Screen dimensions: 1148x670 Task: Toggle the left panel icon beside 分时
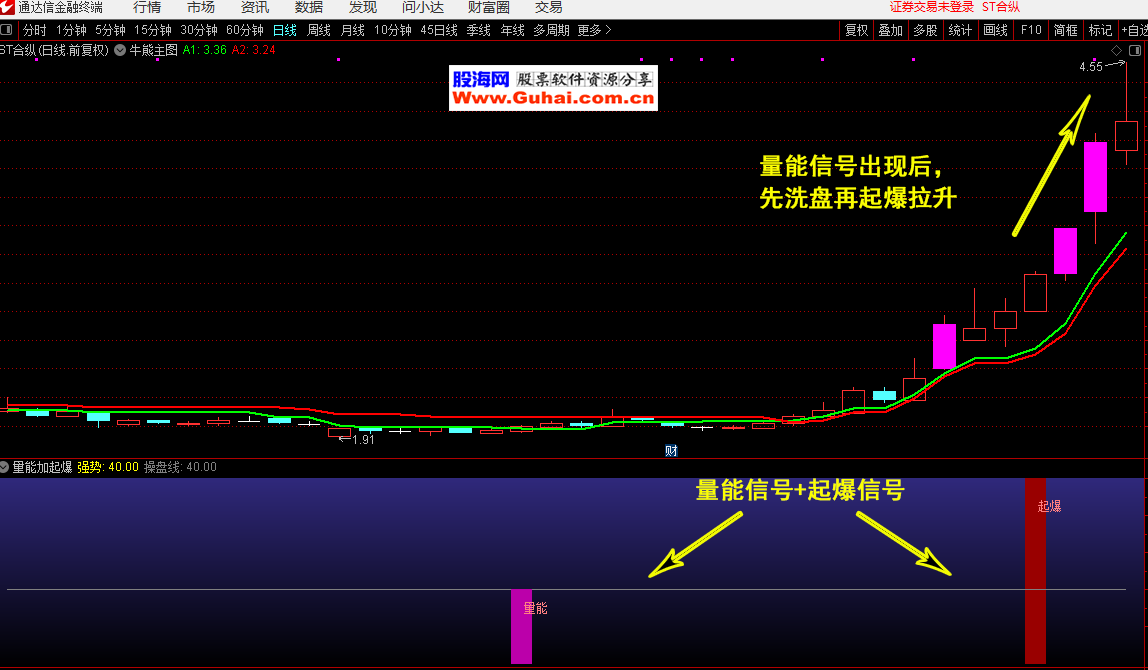7,30
